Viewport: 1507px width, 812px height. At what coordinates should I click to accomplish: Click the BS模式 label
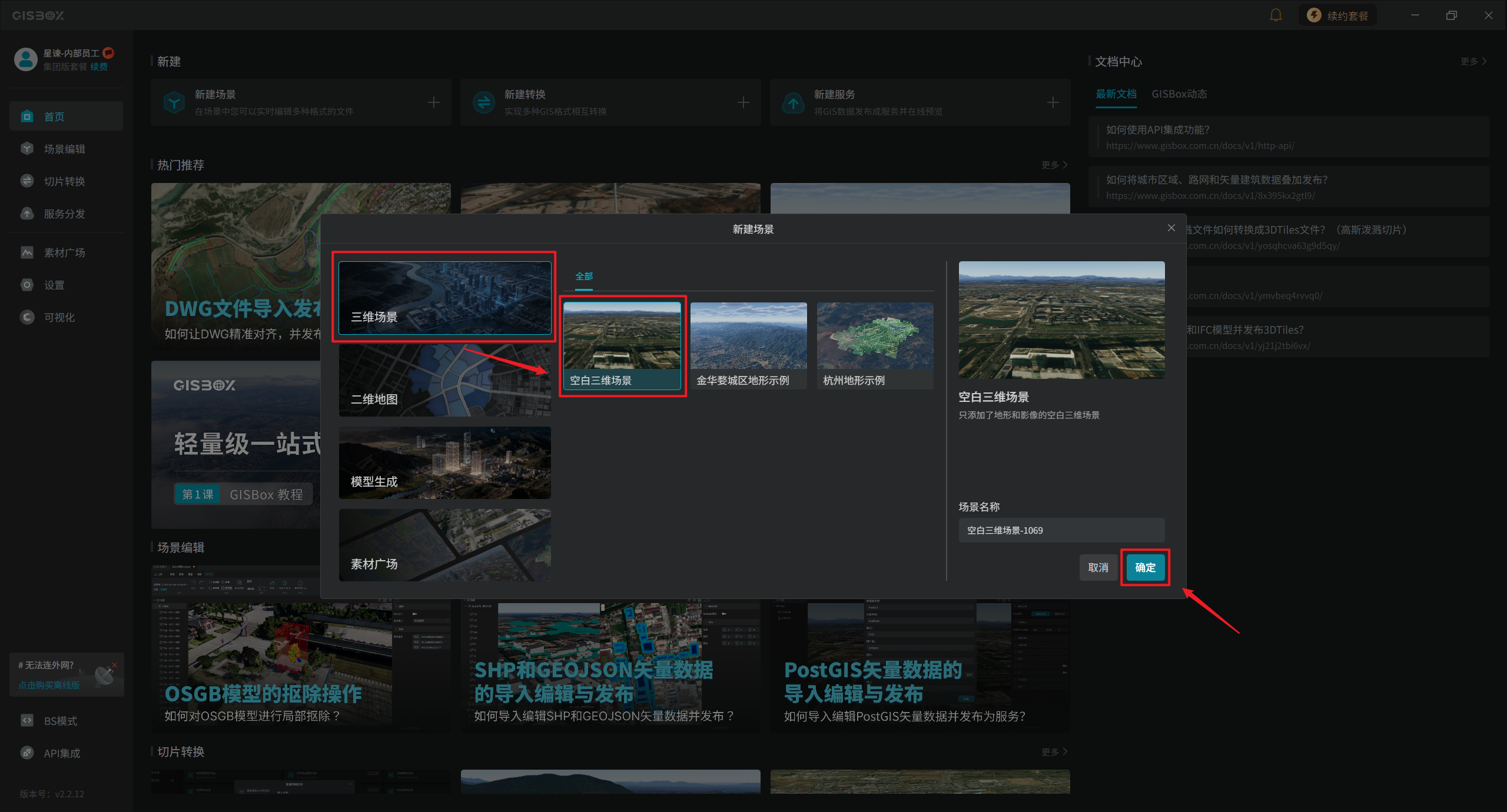tap(61, 721)
